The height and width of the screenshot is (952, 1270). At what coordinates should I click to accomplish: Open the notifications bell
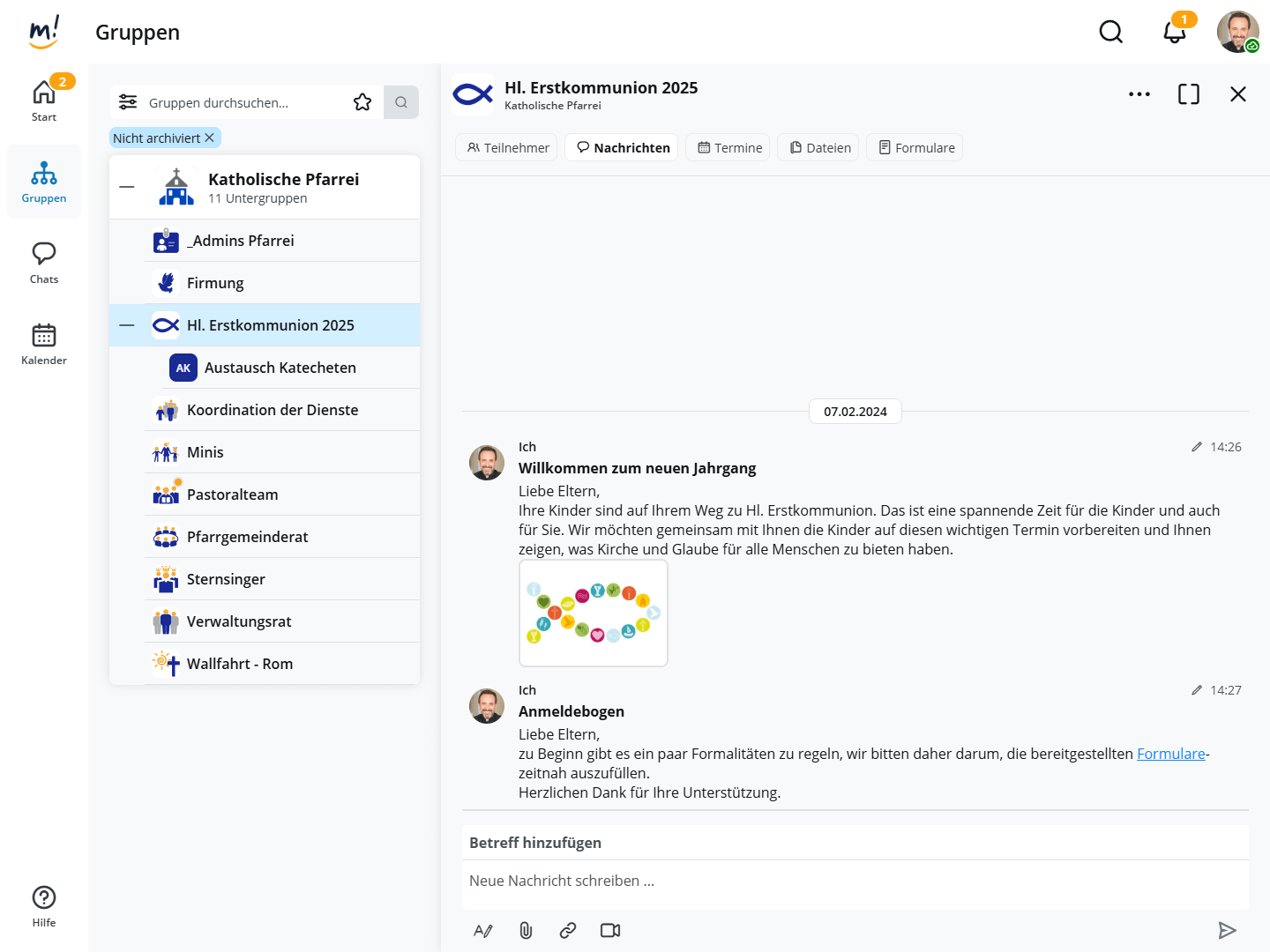tap(1174, 33)
